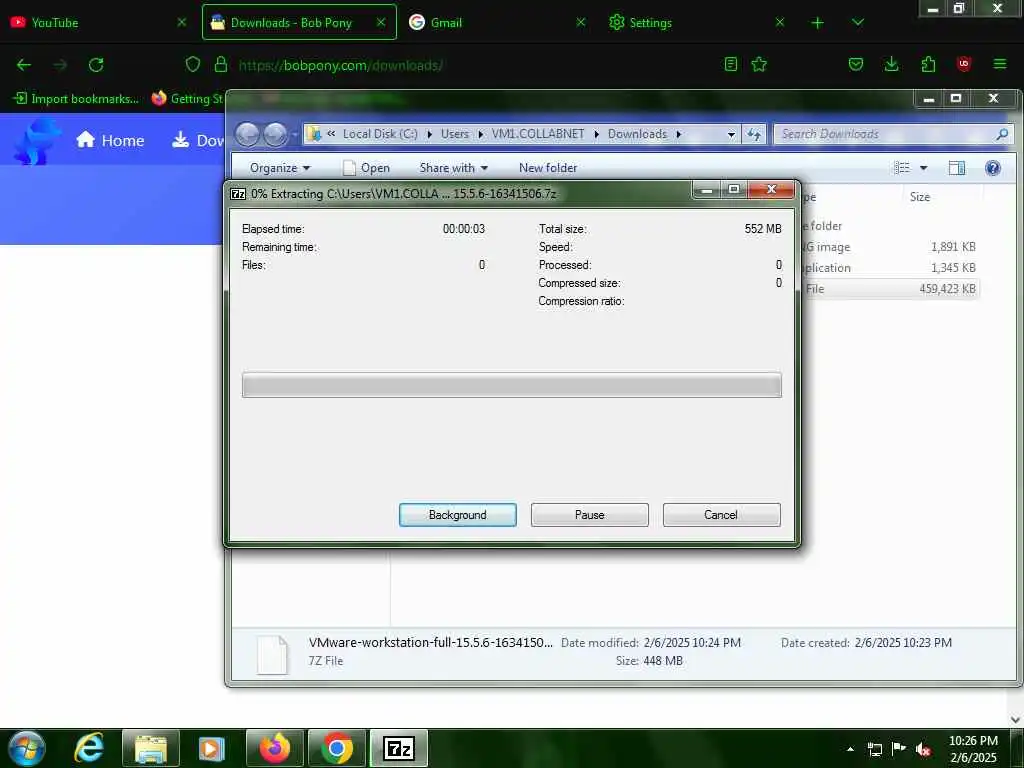
Task: Expand the arrow after Downloads in breadcrumb
Action: point(679,134)
